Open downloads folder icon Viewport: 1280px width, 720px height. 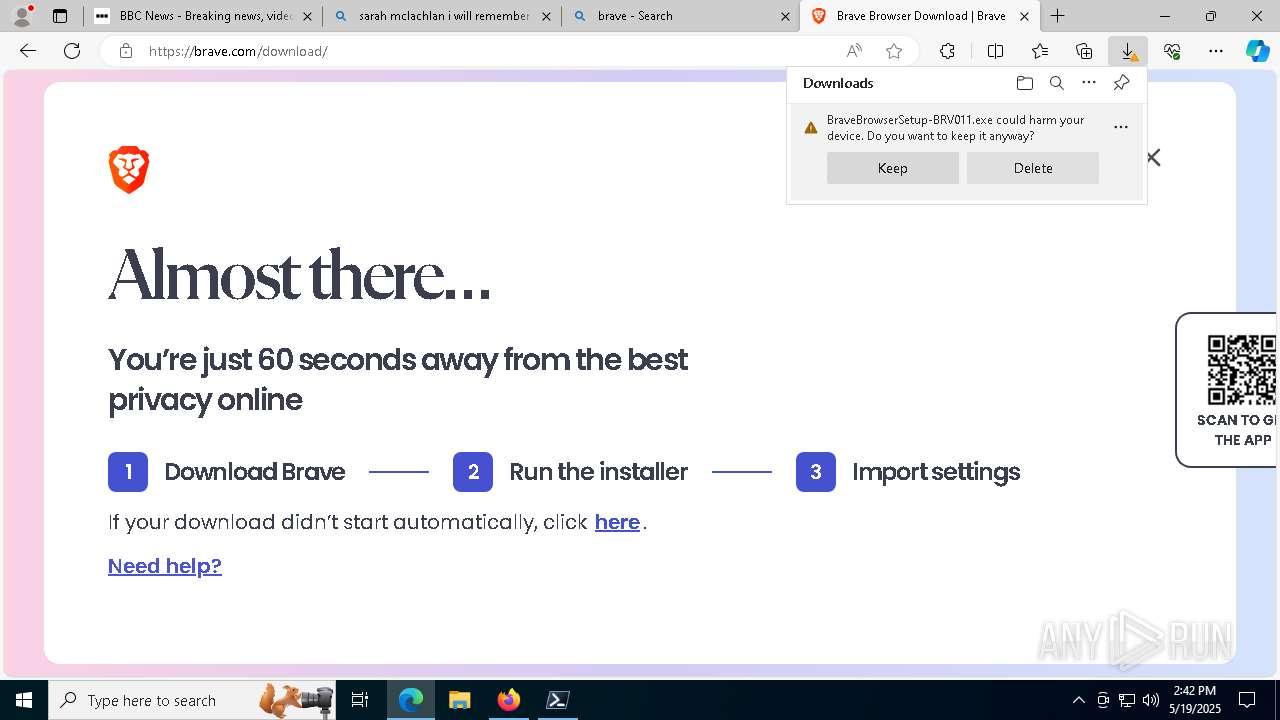coord(1024,83)
